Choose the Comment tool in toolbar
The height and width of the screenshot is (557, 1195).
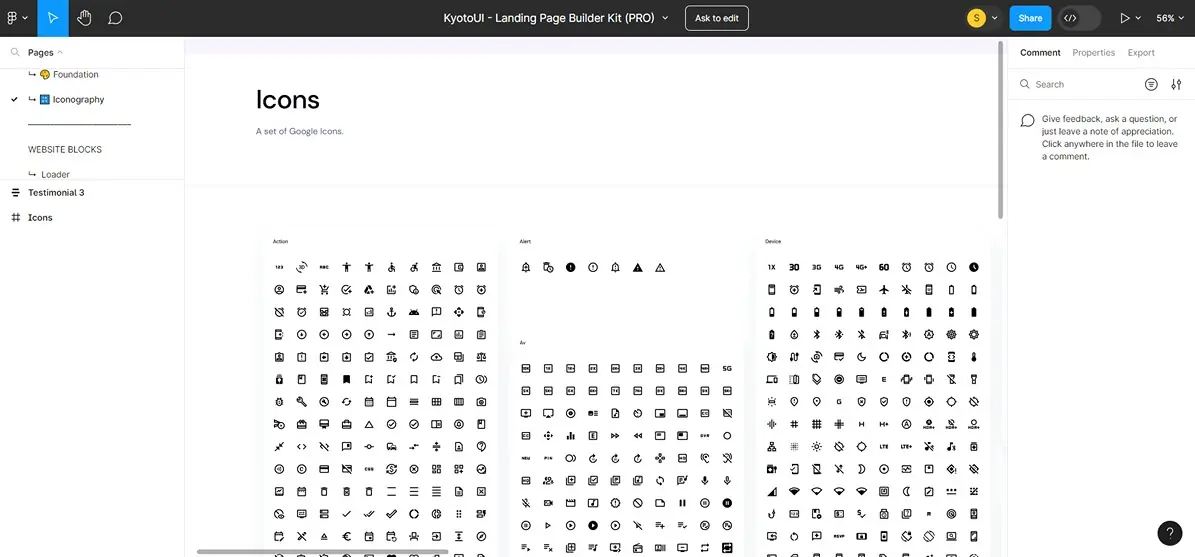(115, 18)
